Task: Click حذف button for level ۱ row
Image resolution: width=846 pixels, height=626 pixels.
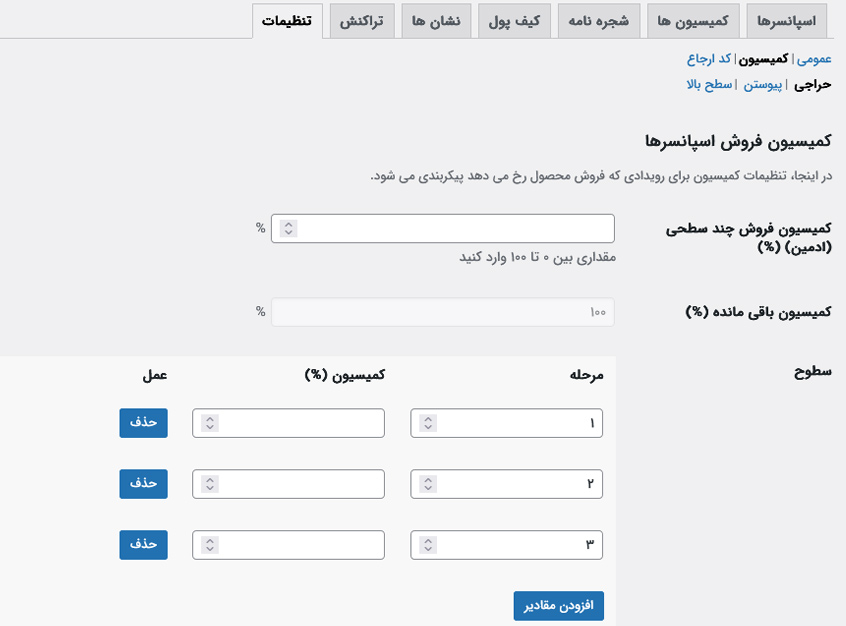Action: (144, 423)
